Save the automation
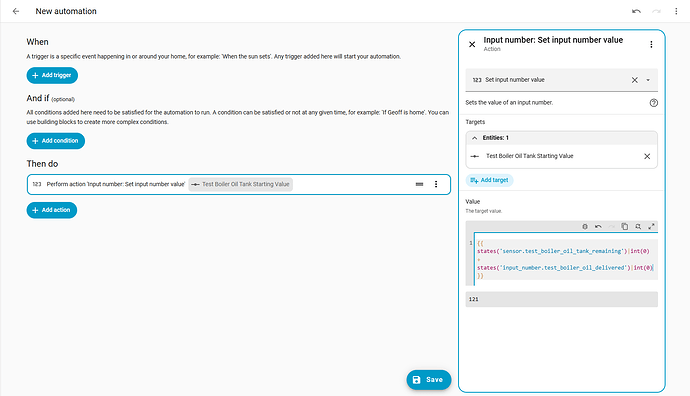Viewport: 690px width, 396px height. coord(429,380)
